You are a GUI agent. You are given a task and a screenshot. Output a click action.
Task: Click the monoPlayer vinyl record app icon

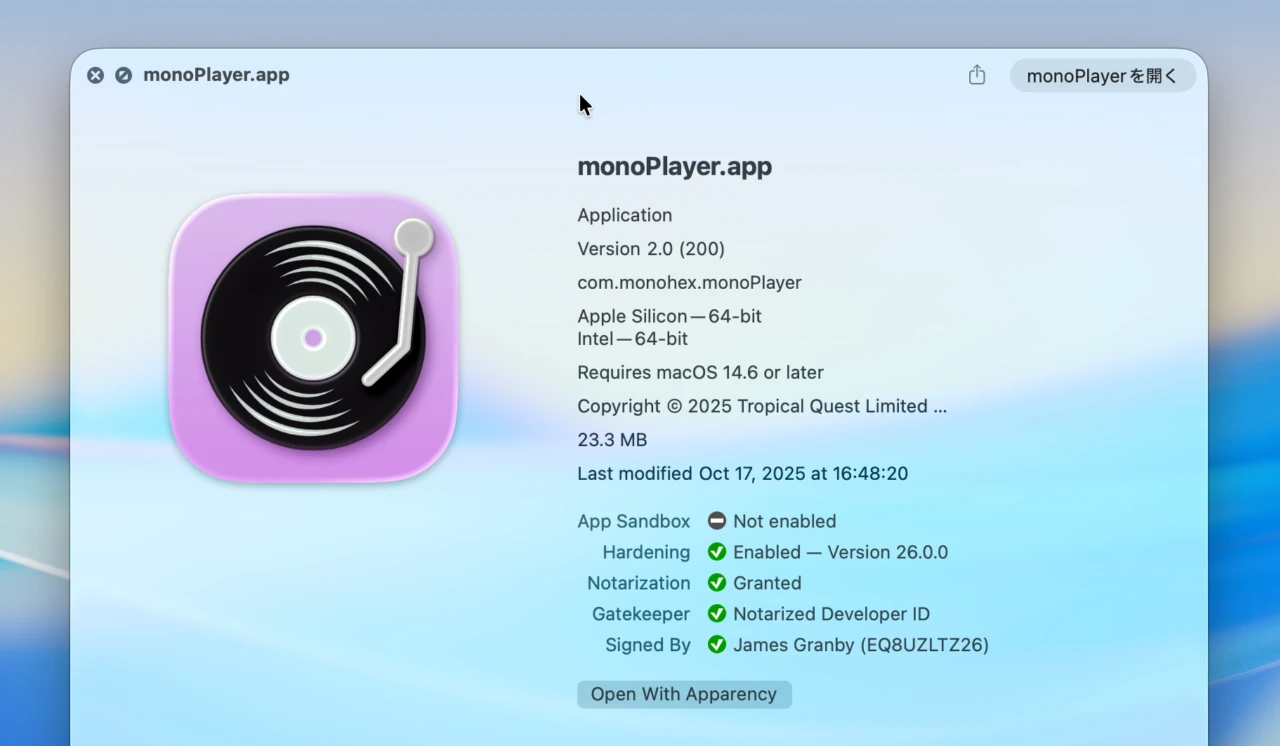313,340
